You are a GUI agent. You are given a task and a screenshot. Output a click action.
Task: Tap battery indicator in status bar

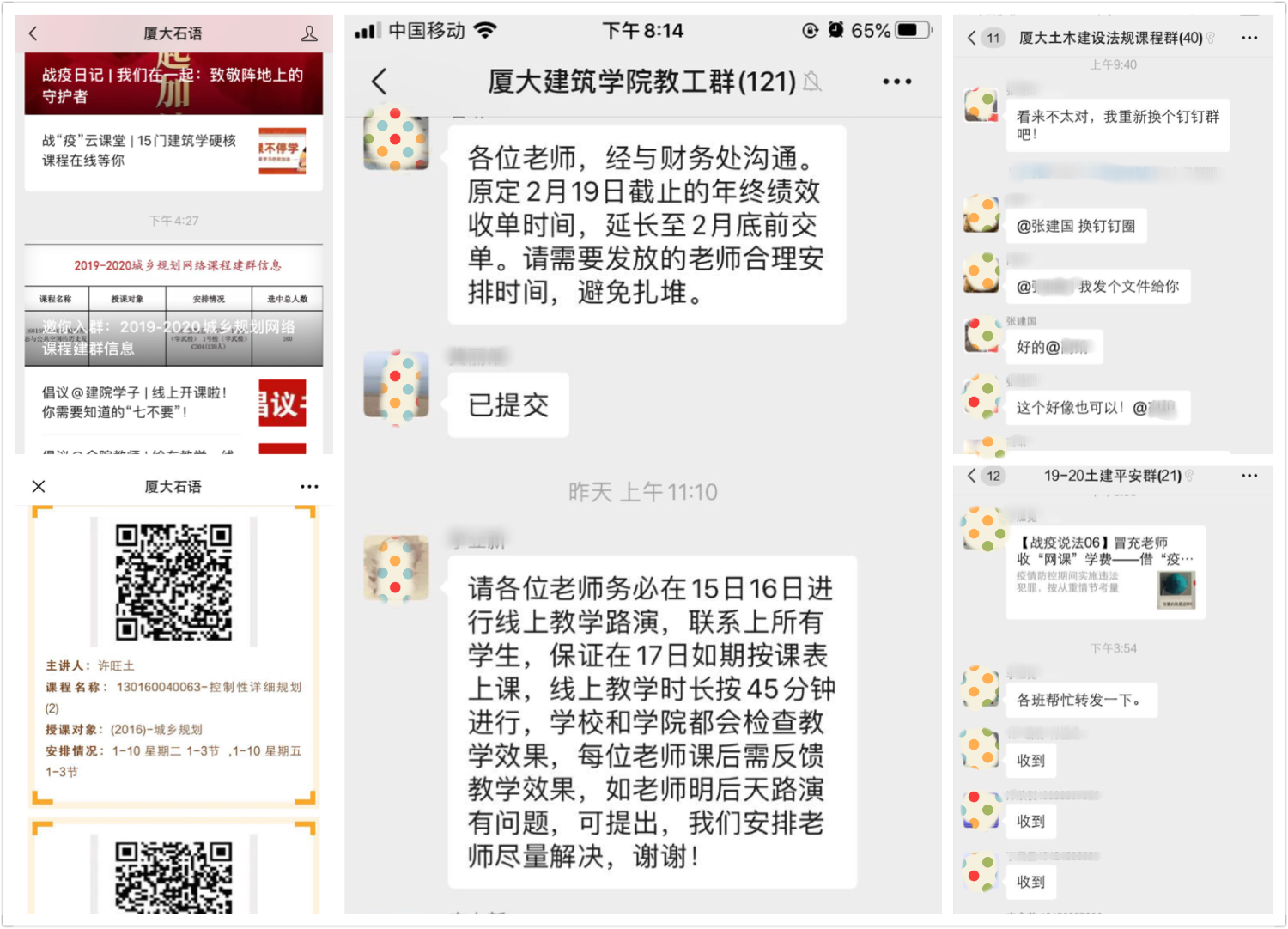coord(913,31)
